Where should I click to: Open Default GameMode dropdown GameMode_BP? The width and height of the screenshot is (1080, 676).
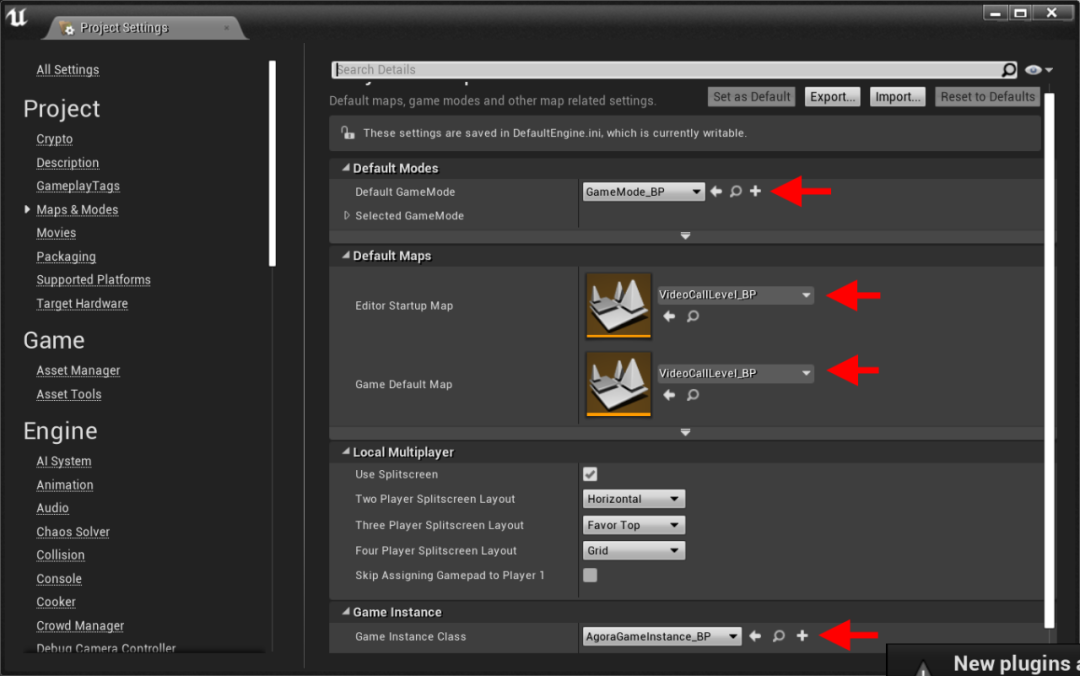[x=643, y=192]
